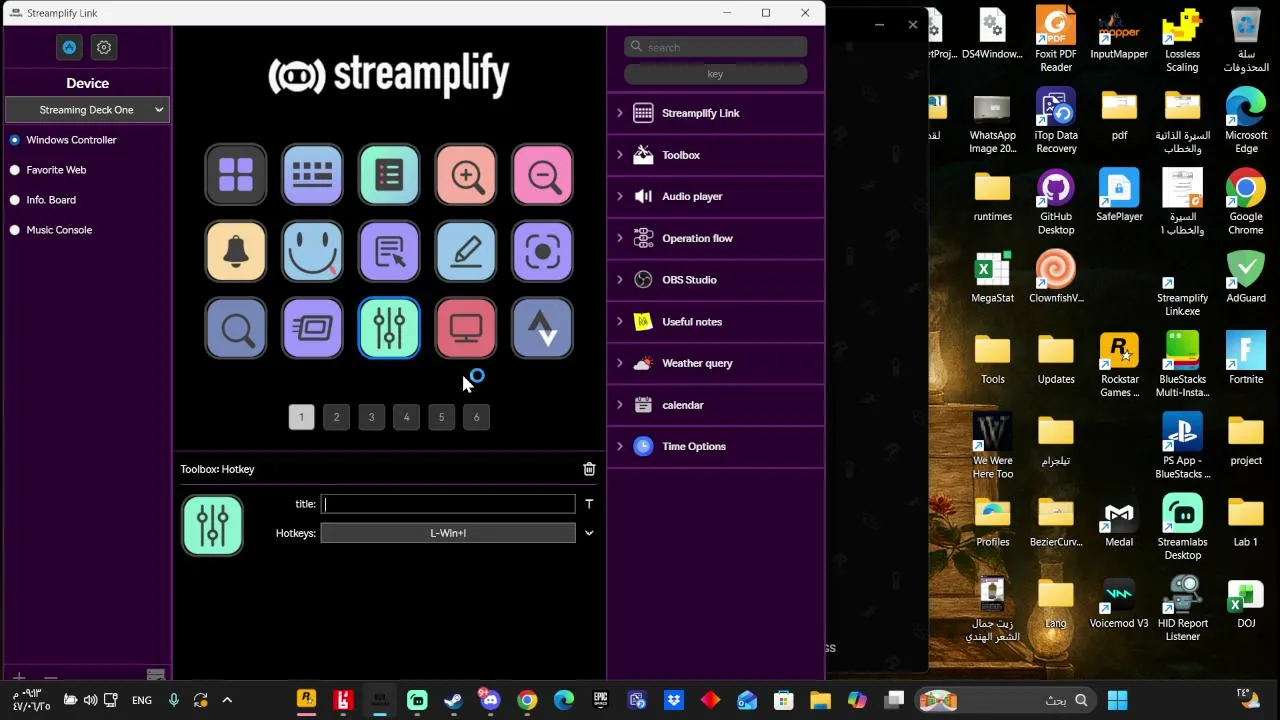
Task: Click the red monitor deck key
Action: [x=466, y=328]
